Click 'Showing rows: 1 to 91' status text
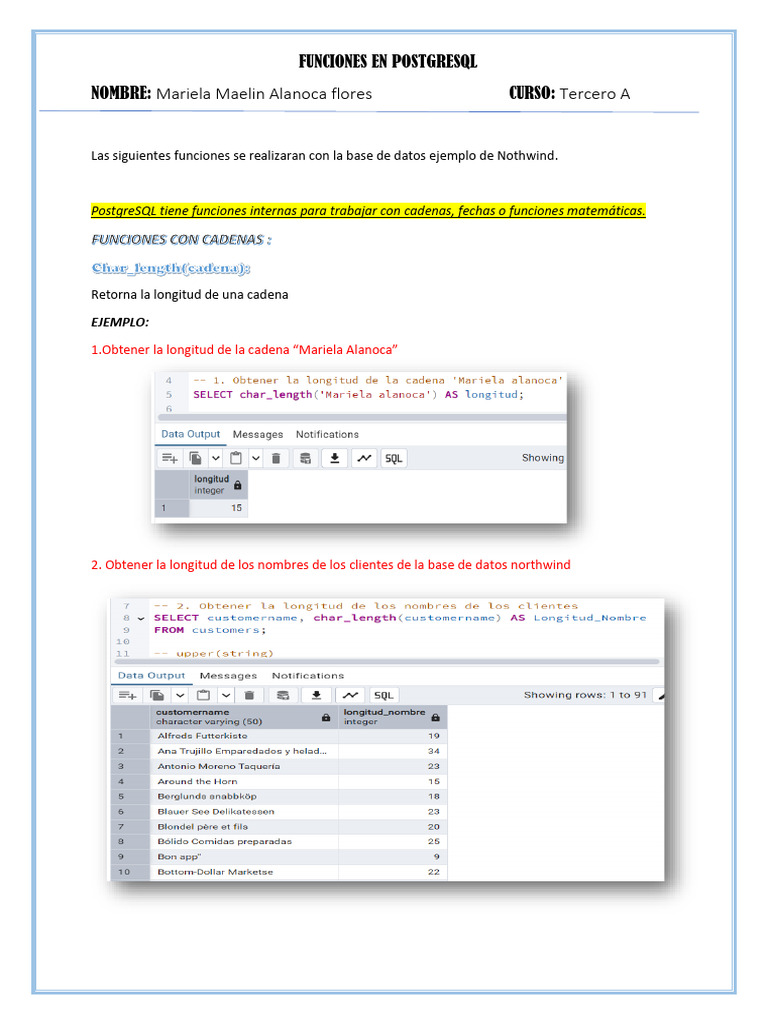Image resolution: width=768 pixels, height=1024 pixels. (x=585, y=696)
